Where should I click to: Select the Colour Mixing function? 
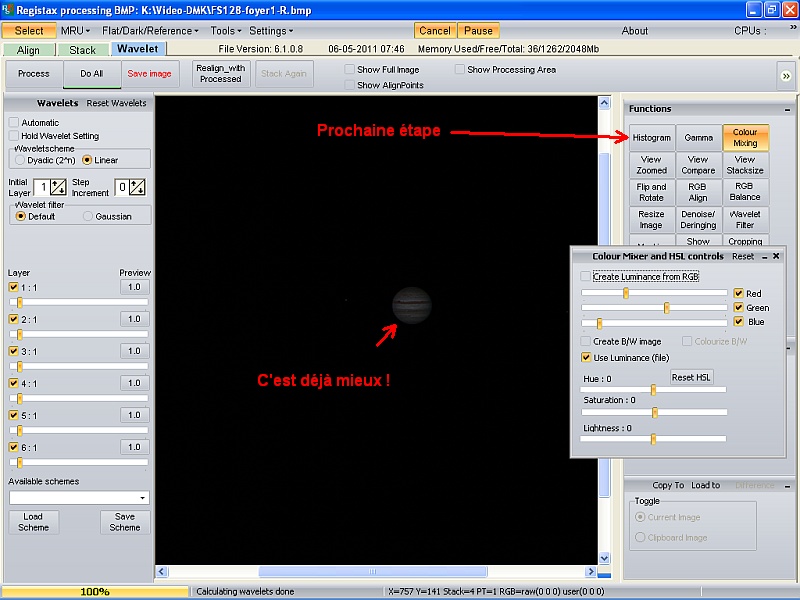pyautogui.click(x=745, y=137)
